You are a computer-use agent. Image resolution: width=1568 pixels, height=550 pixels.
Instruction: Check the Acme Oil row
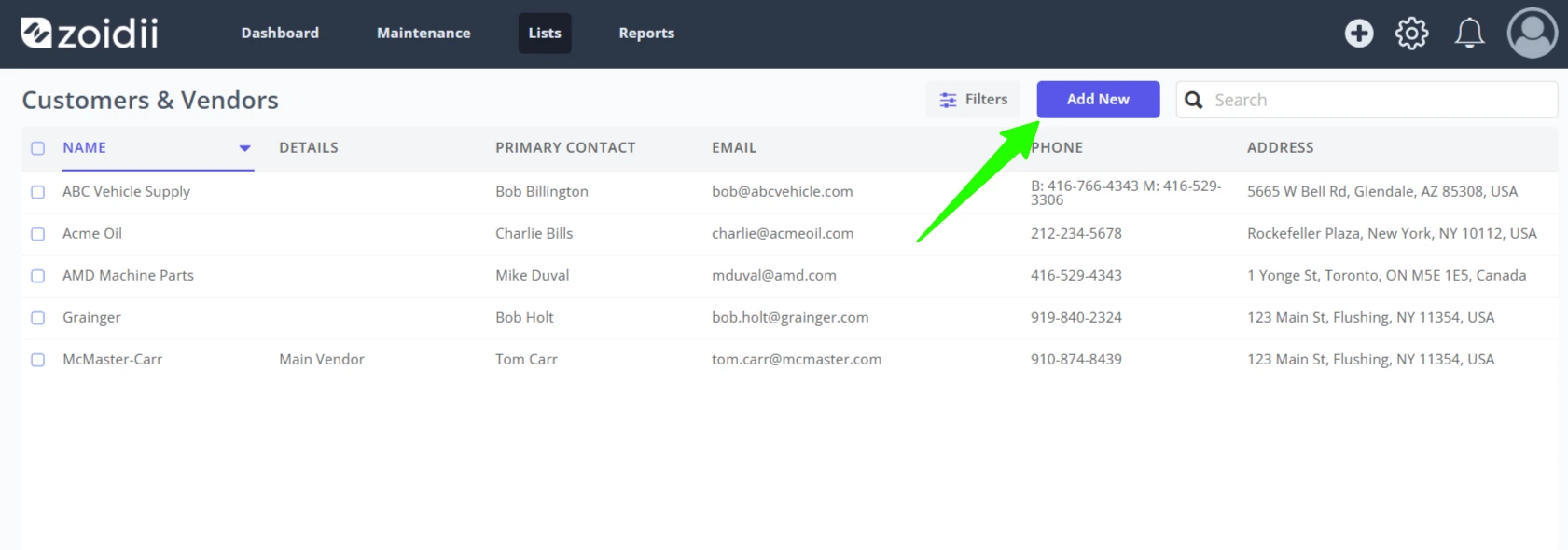click(x=37, y=234)
